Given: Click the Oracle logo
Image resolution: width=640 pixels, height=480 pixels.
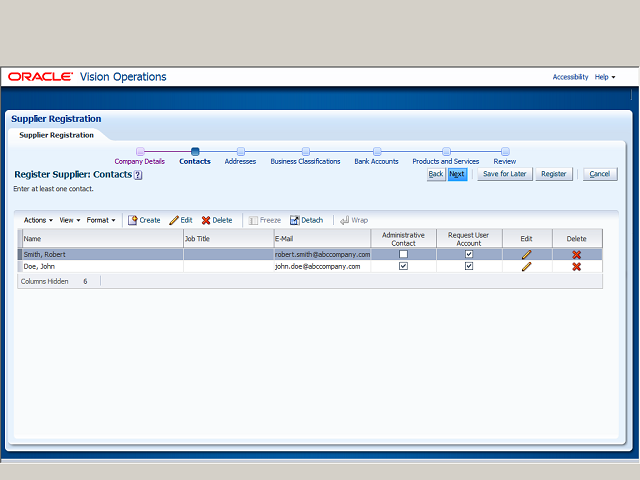Looking at the screenshot, I should pyautogui.click(x=40, y=77).
